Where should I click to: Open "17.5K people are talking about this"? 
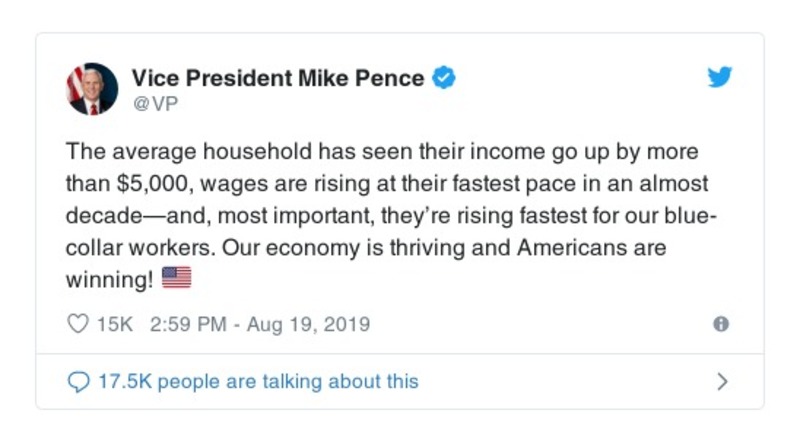pyautogui.click(x=257, y=381)
